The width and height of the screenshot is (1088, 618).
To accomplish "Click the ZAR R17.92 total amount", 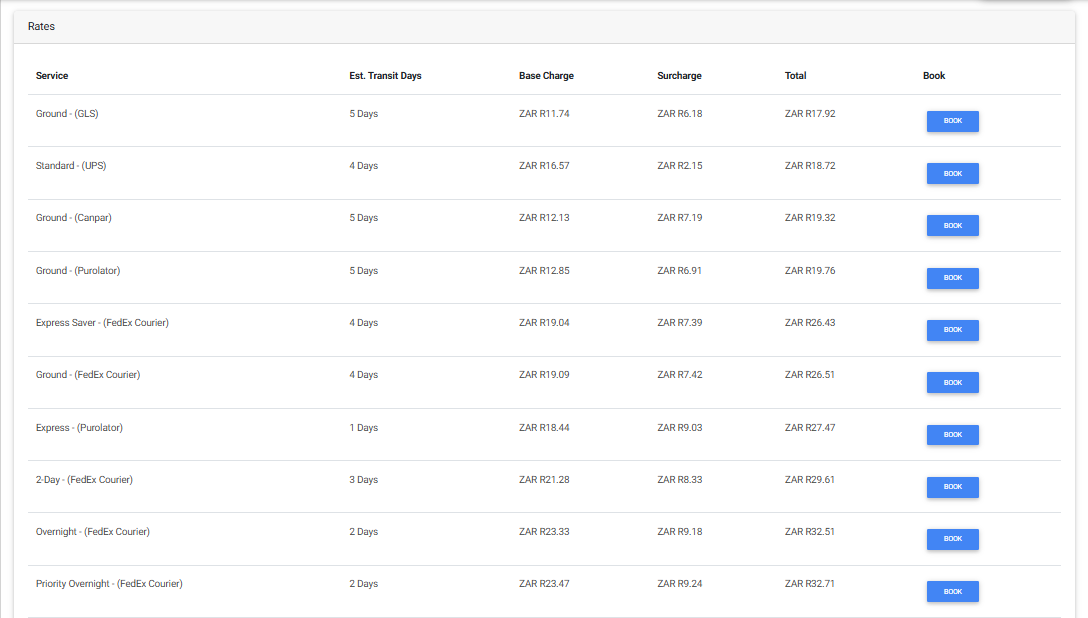I will (x=810, y=114).
